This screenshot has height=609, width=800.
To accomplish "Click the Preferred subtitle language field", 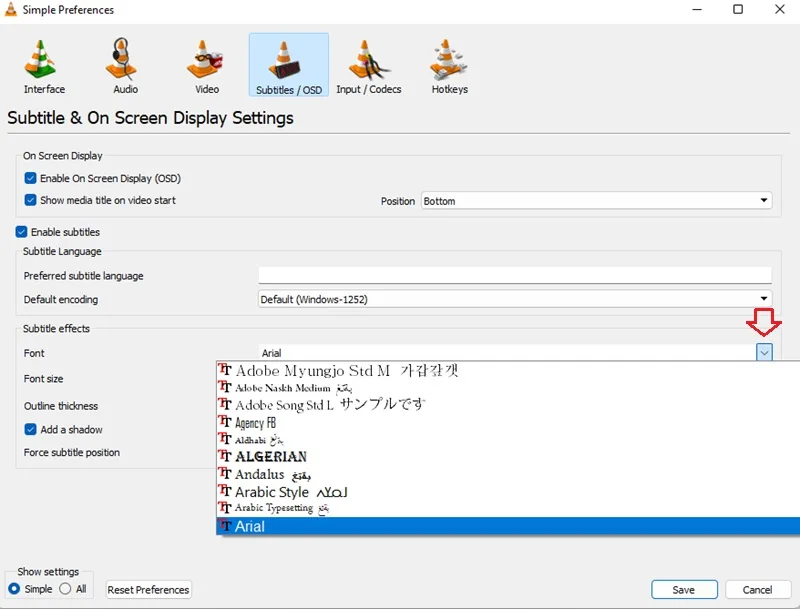I will pos(515,275).
